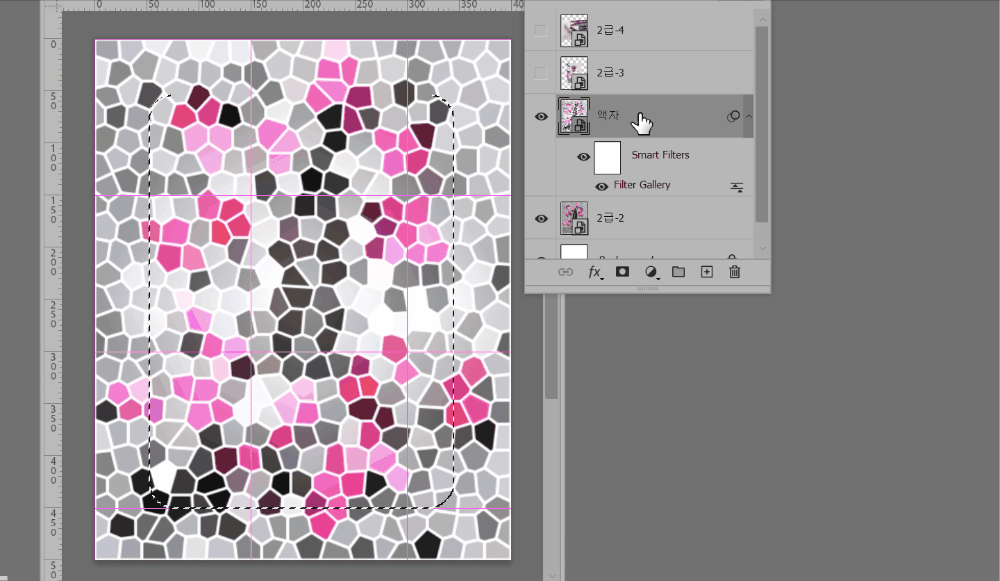1000x581 pixels.
Task: Hide the 액자 layer
Action: pos(541,117)
